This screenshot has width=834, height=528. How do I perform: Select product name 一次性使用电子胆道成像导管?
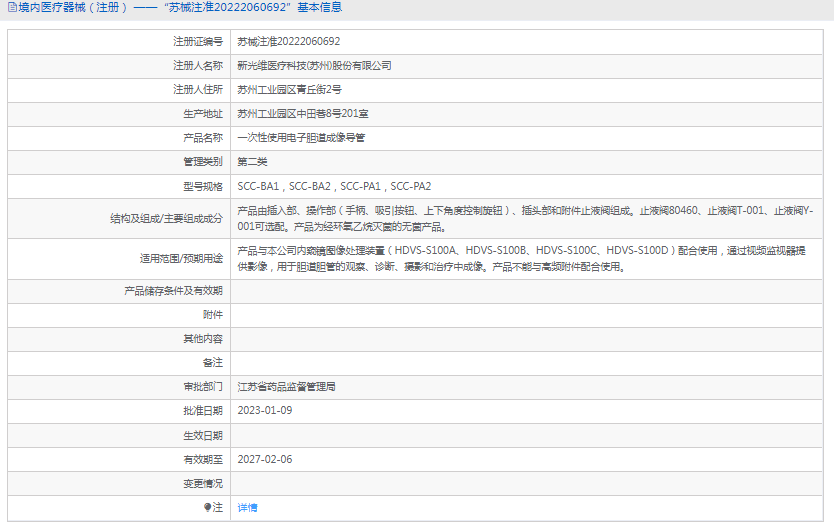coord(301,138)
